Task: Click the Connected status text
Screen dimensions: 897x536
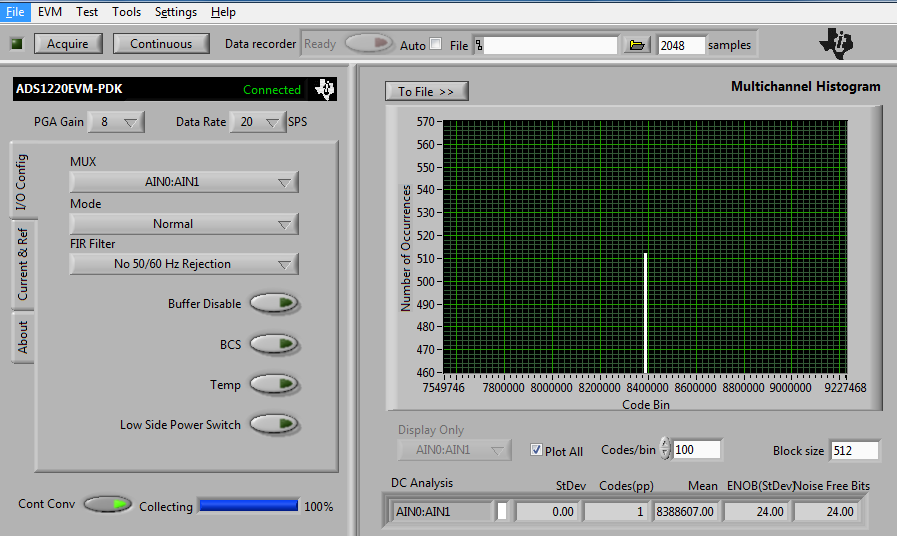Action: point(272,90)
